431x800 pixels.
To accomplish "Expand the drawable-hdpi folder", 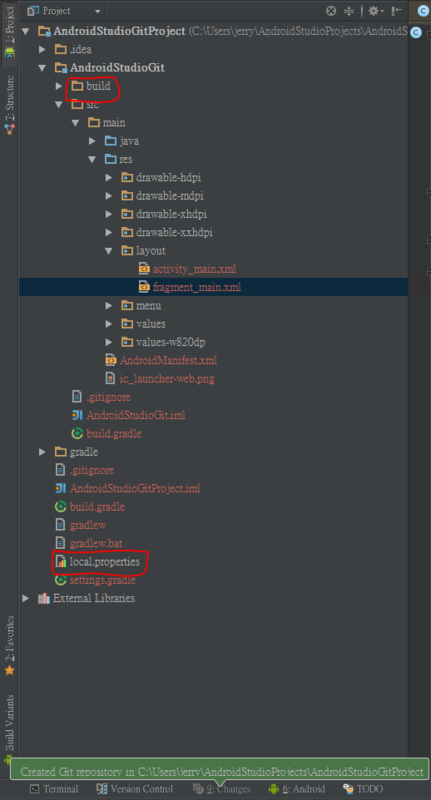I will 109,178.
